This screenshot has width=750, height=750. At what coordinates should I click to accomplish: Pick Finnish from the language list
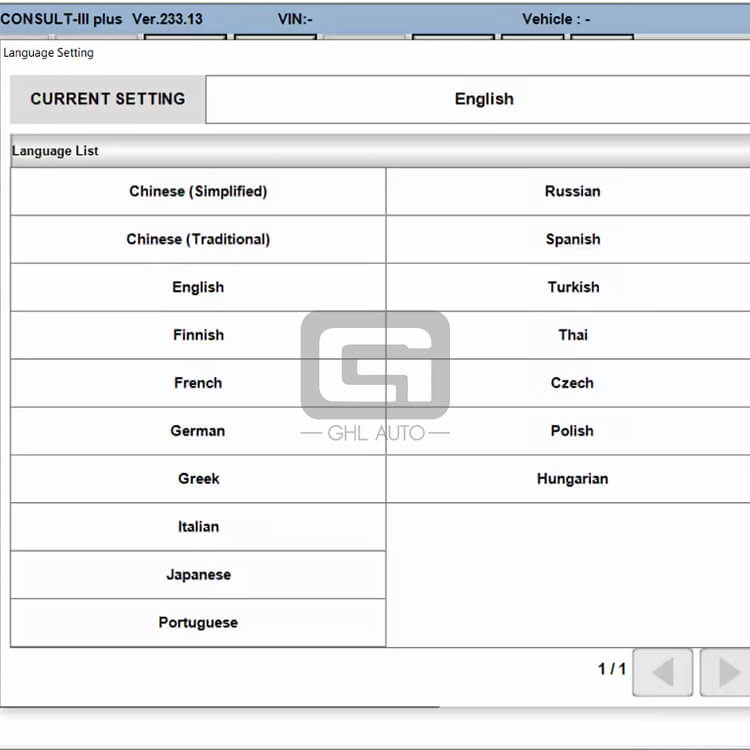click(x=198, y=335)
